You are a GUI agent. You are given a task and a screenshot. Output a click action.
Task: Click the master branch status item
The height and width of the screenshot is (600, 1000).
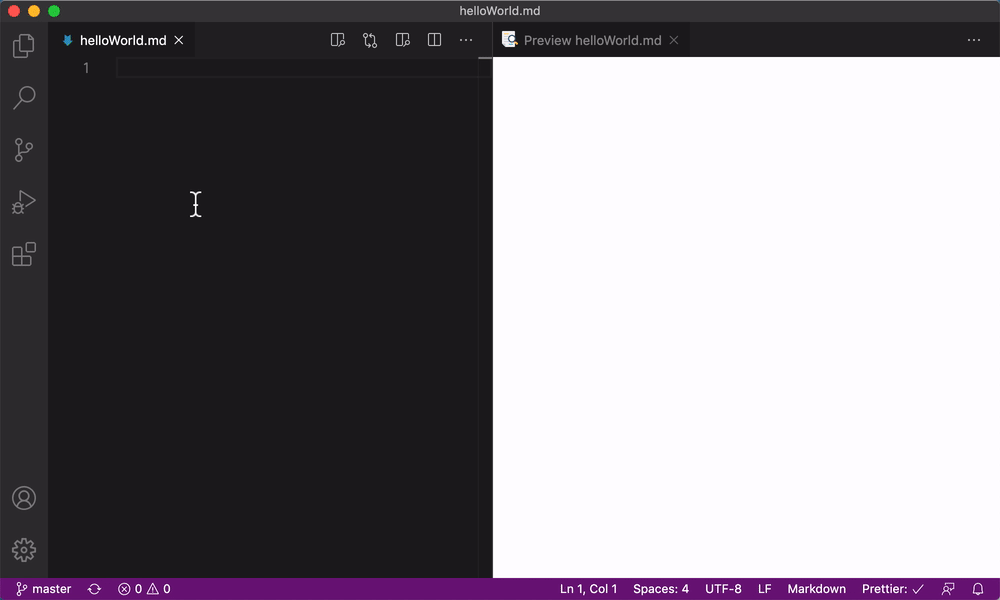43,589
